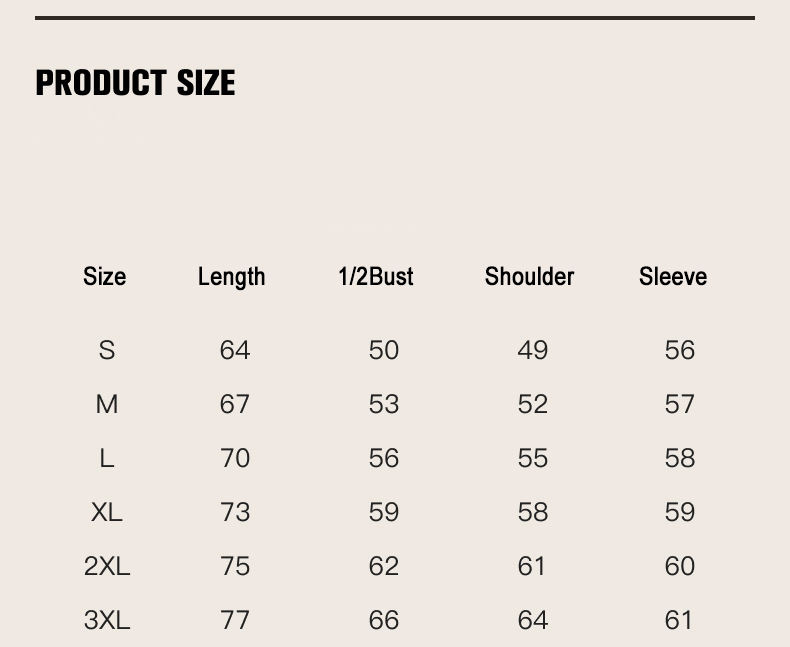Select the 1/2Bust value 53 for size M

384,404
